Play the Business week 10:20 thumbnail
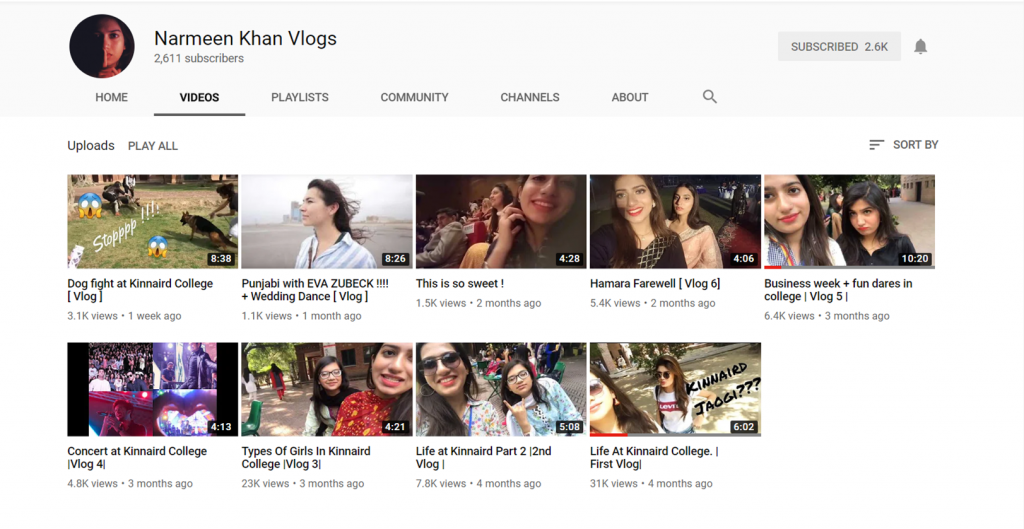 point(850,221)
